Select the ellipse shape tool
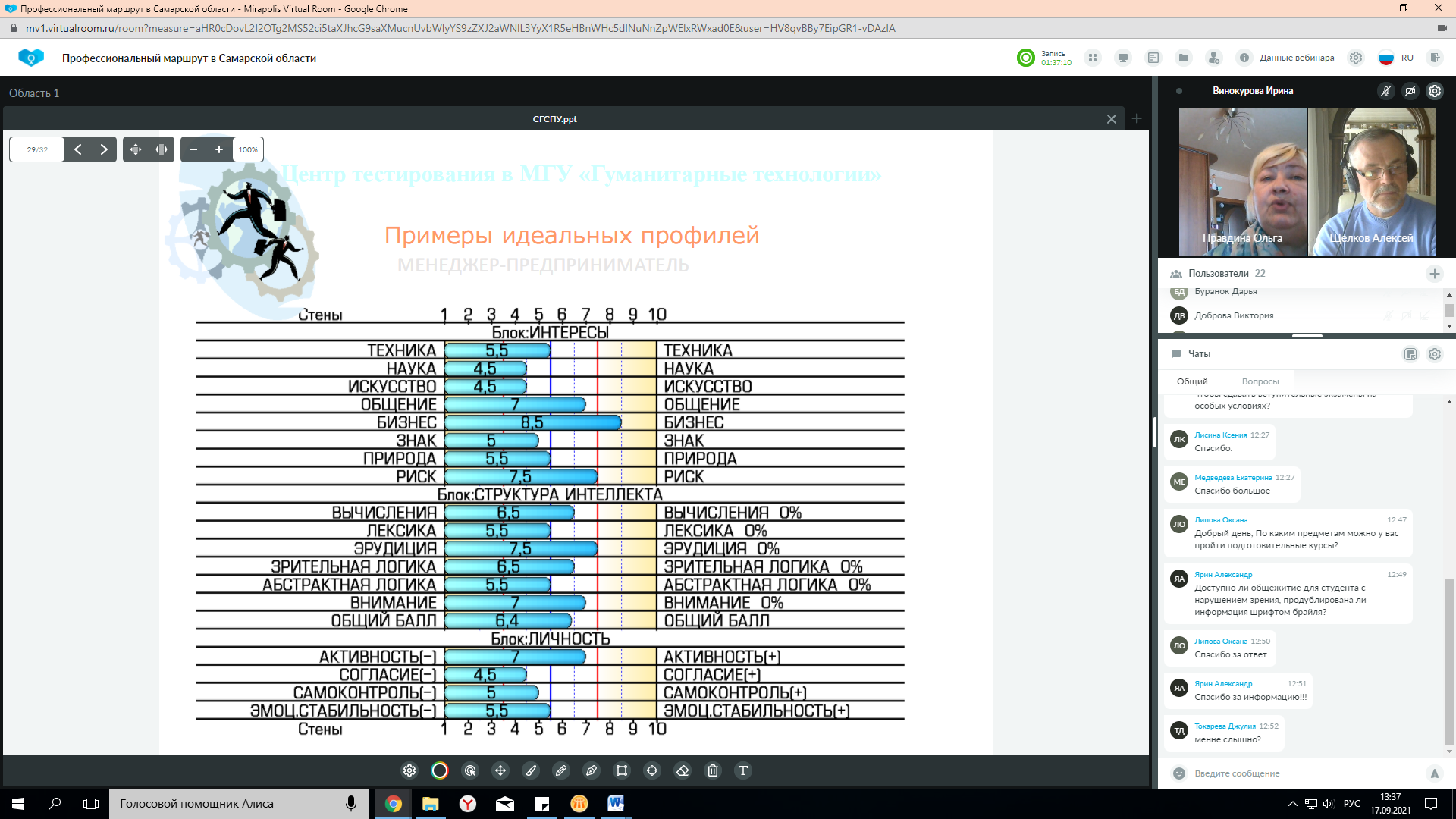The width and height of the screenshot is (1456, 819). [x=652, y=770]
